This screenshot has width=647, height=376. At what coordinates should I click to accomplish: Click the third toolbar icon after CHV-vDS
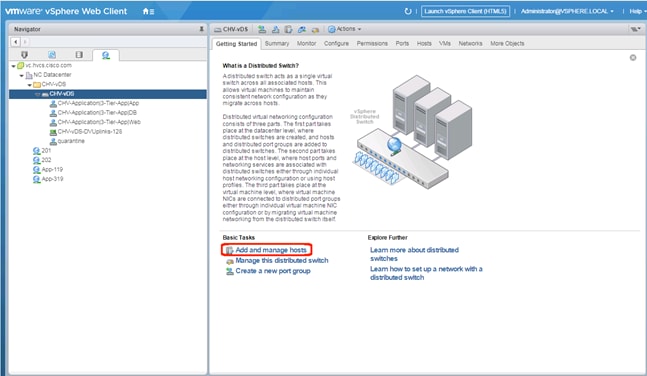click(288, 29)
